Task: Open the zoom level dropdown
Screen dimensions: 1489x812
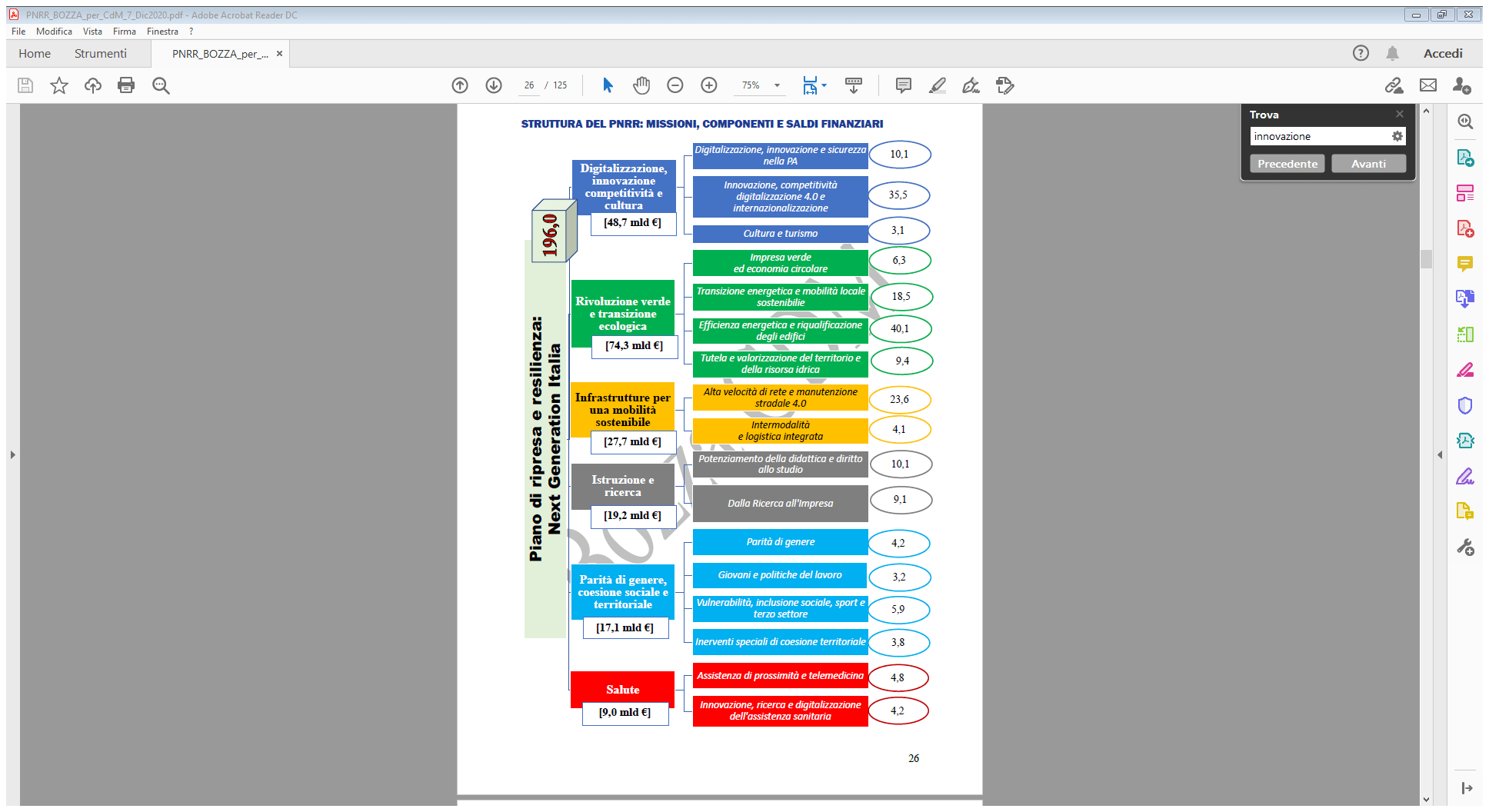Action: [777, 85]
